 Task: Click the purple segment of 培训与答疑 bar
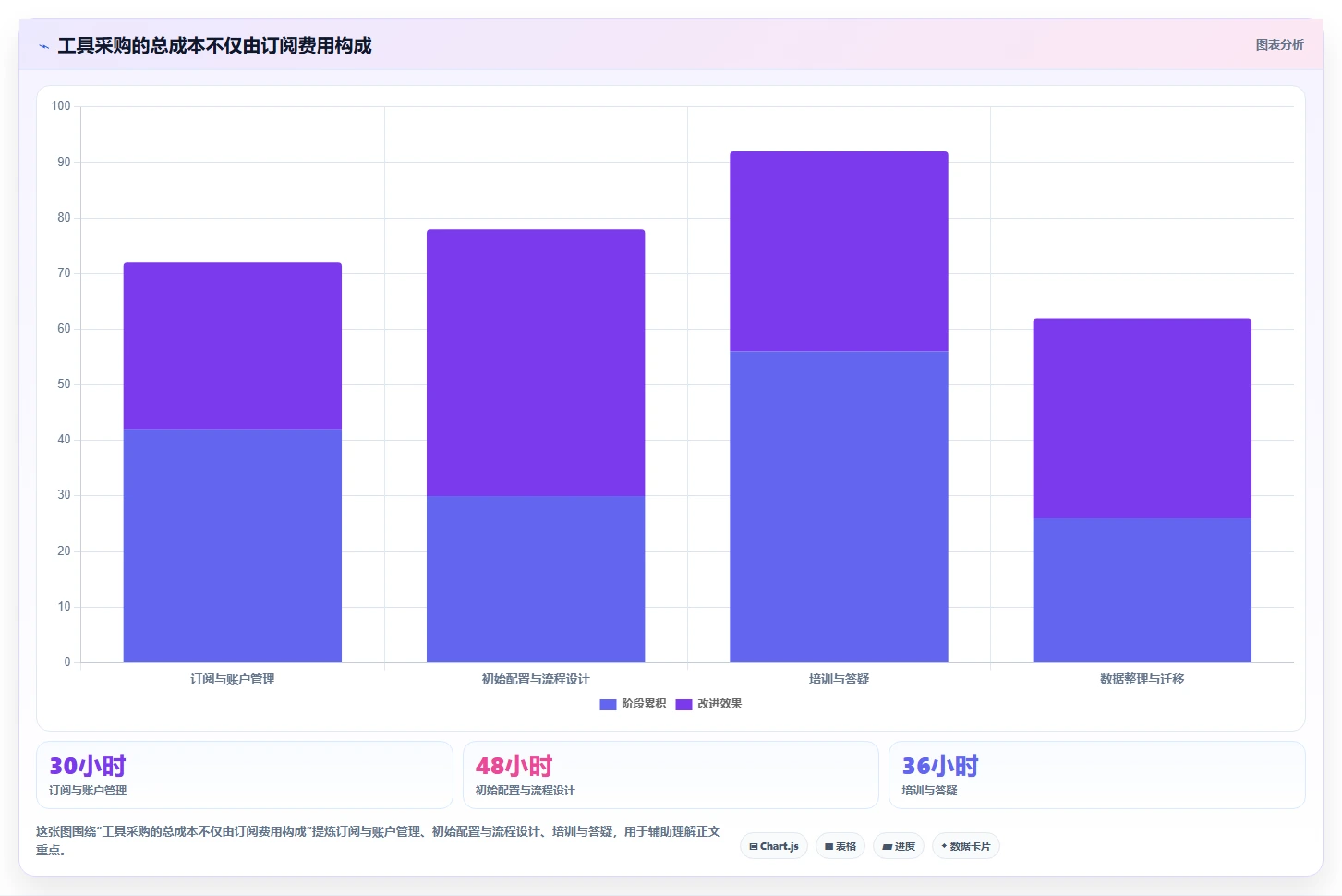(x=839, y=251)
